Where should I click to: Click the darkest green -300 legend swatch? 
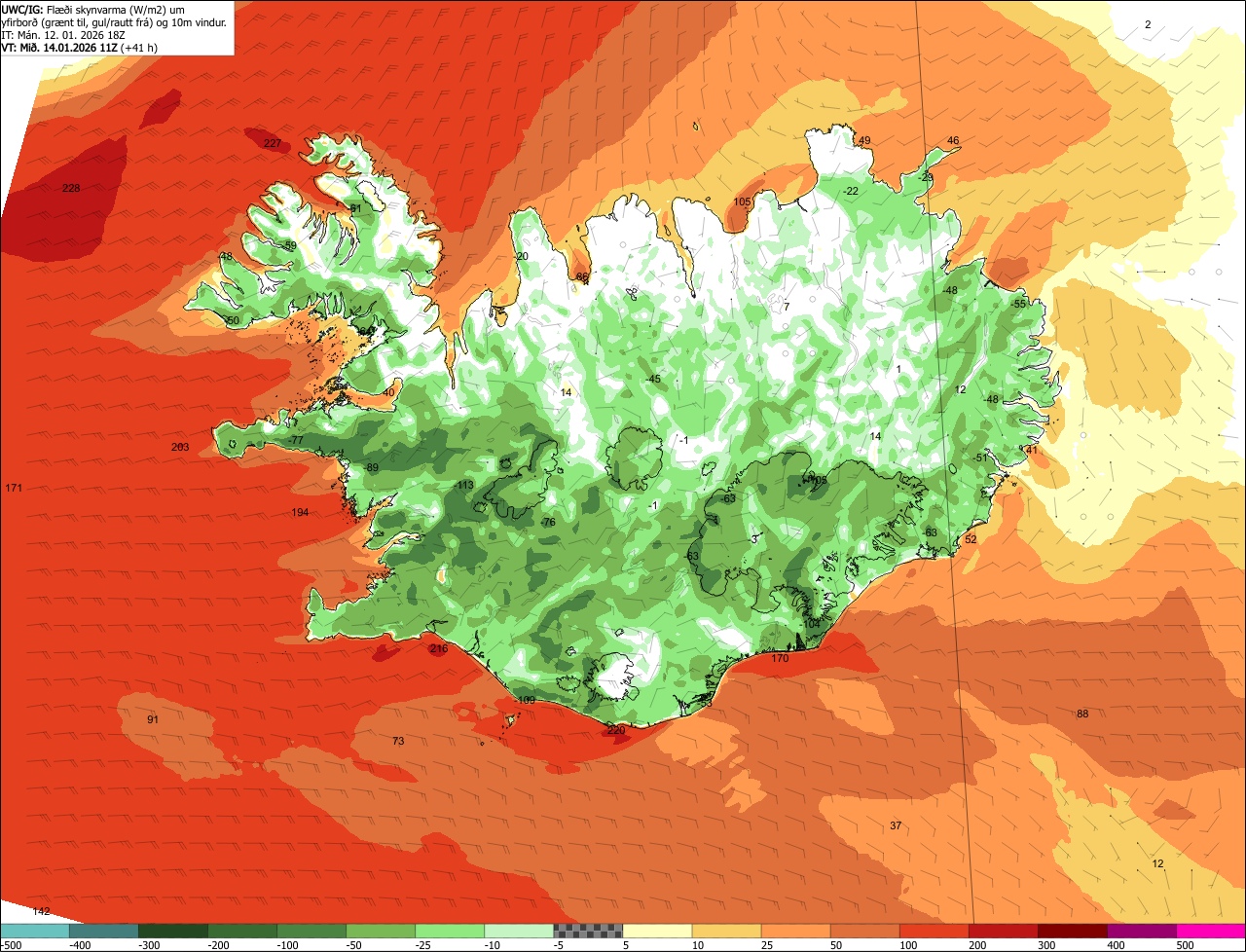click(172, 931)
